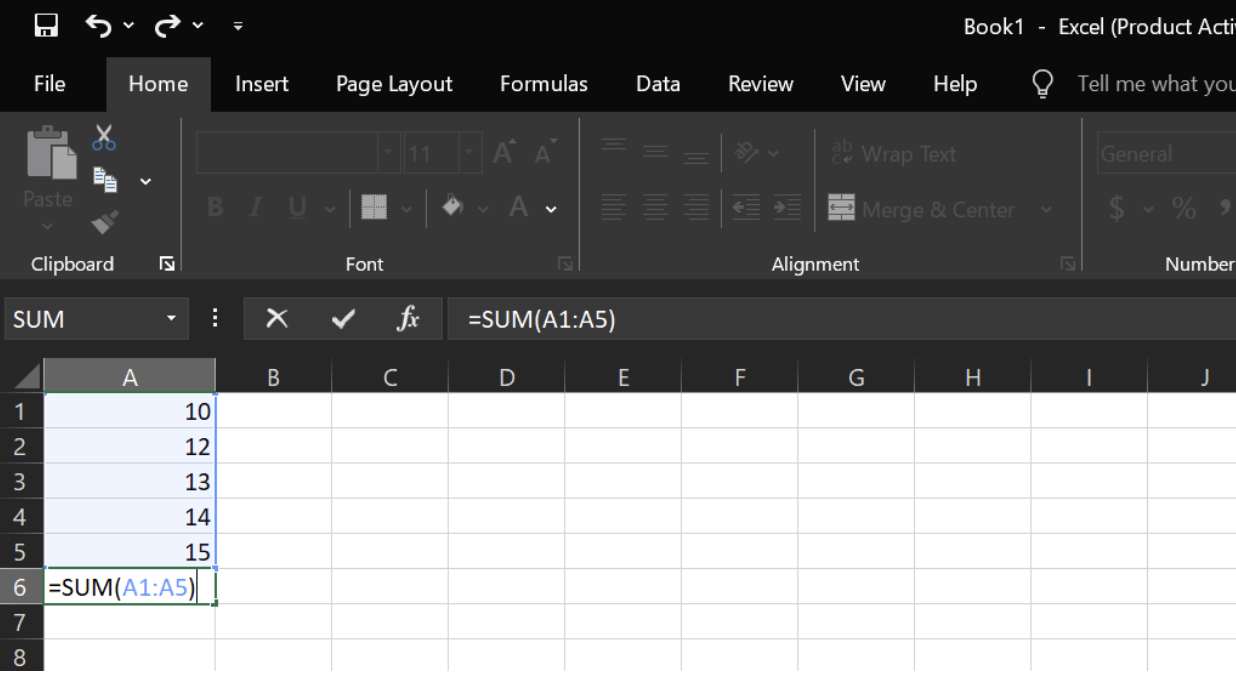Toggle Wrap Text
The width and height of the screenshot is (1236, 674).
coord(893,154)
